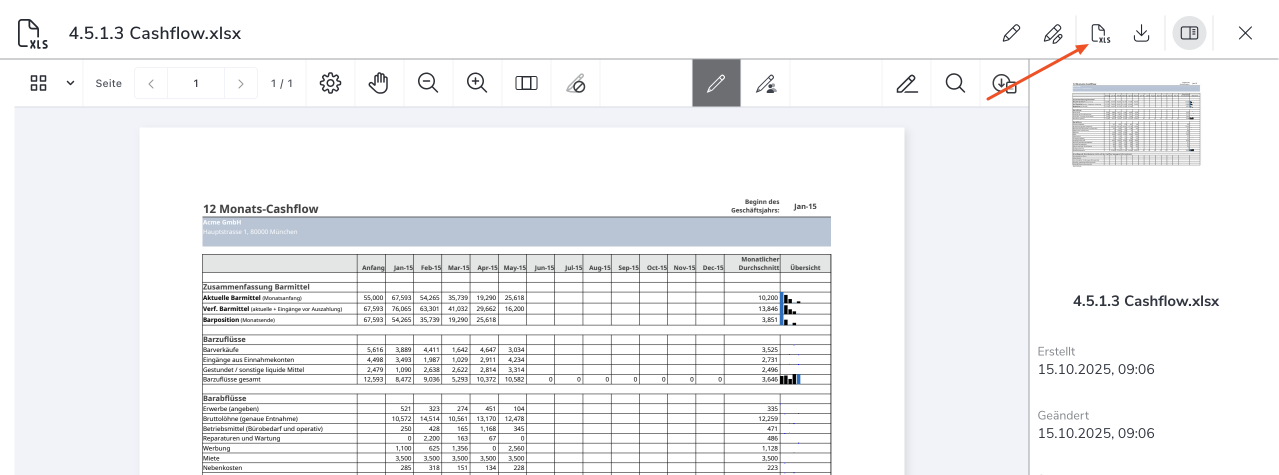
Task: Select the pencil-with-user annotation tool
Action: [x=765, y=83]
